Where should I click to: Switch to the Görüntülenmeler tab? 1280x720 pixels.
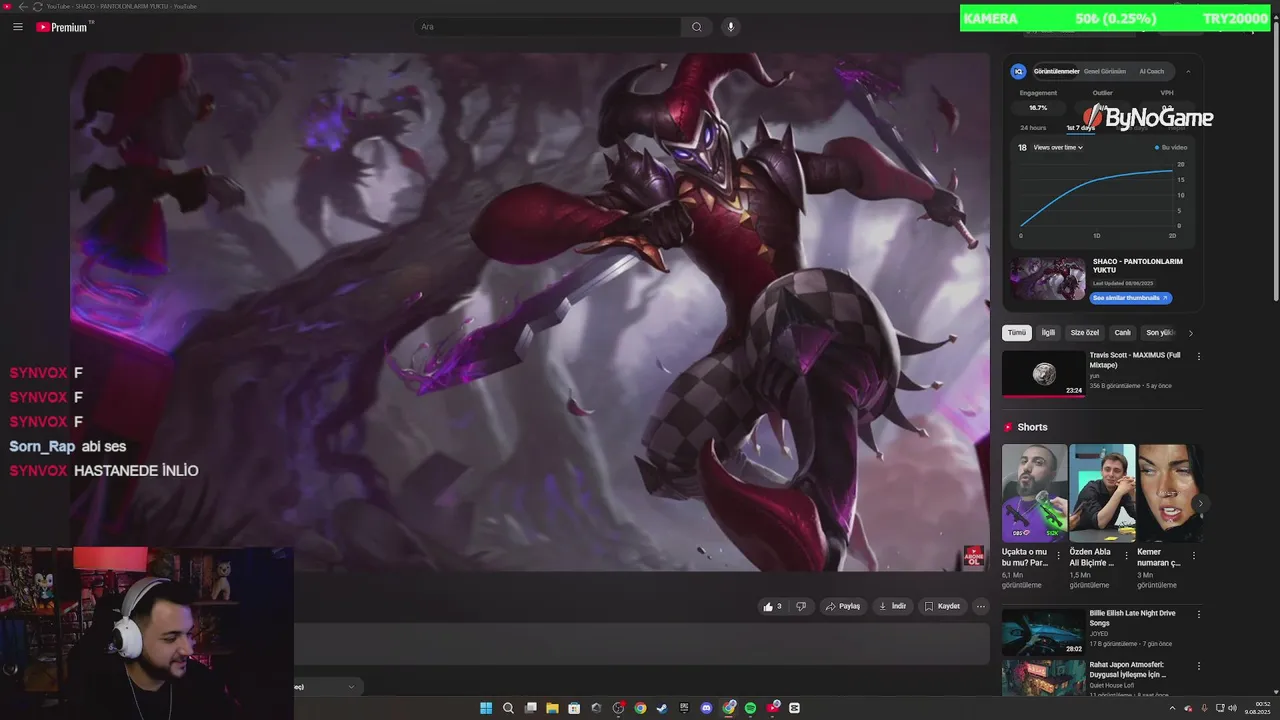pyautogui.click(x=1056, y=71)
